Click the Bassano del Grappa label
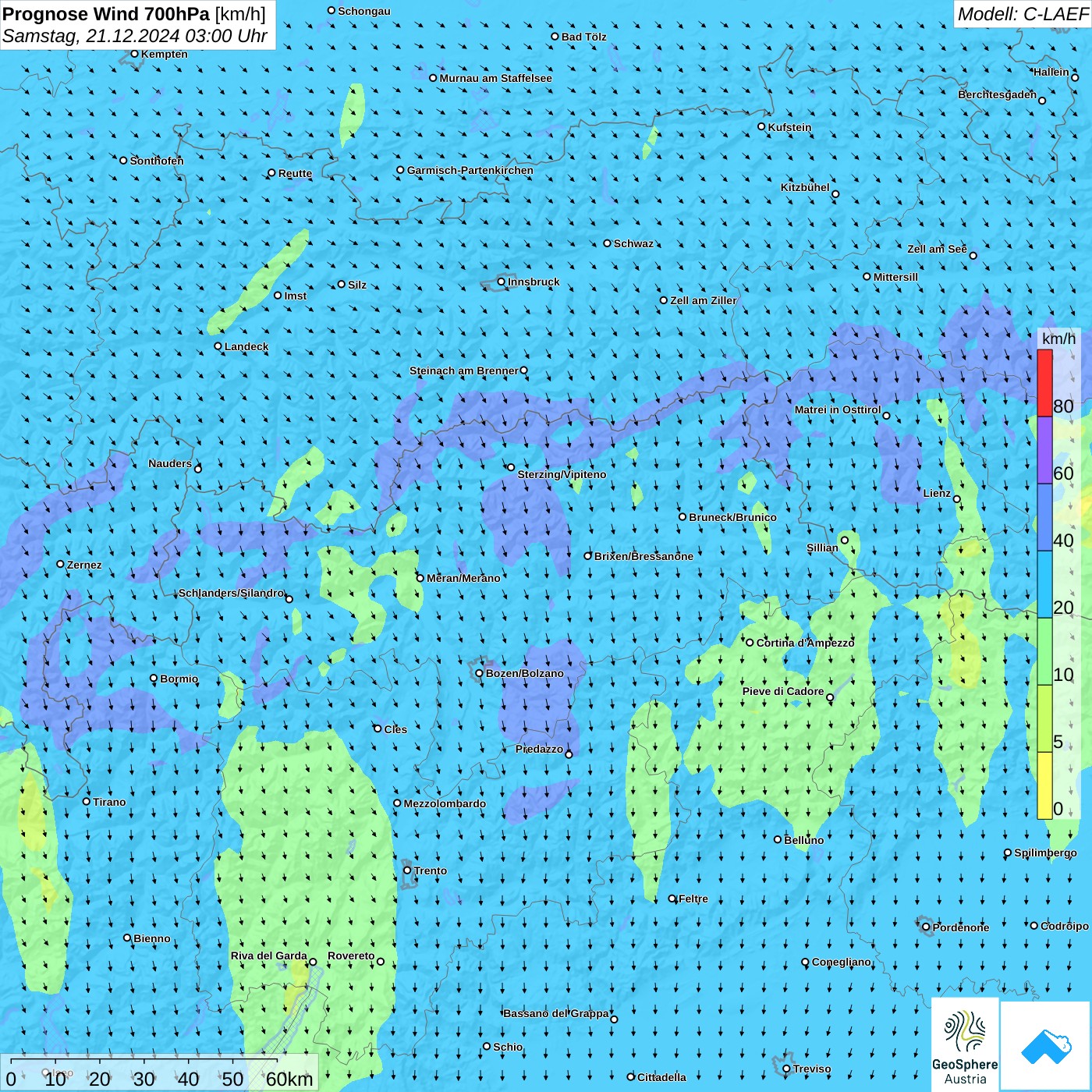The height and width of the screenshot is (1092, 1092). point(555,1013)
